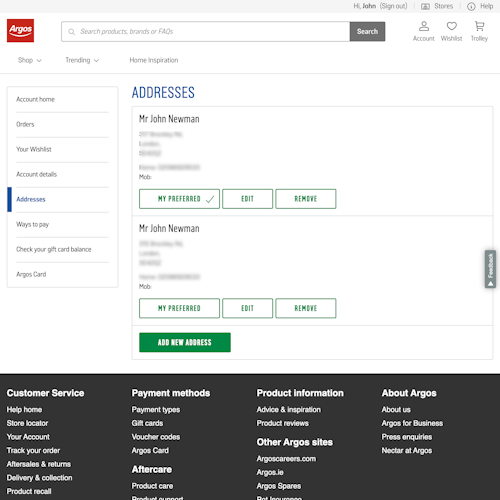
Task: Click the Search button
Action: coord(367,32)
